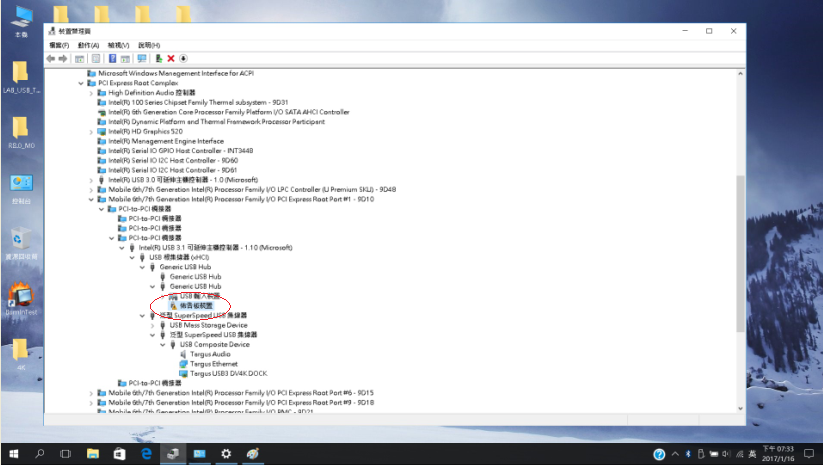Open the Windows Start menu

[x=14, y=454]
